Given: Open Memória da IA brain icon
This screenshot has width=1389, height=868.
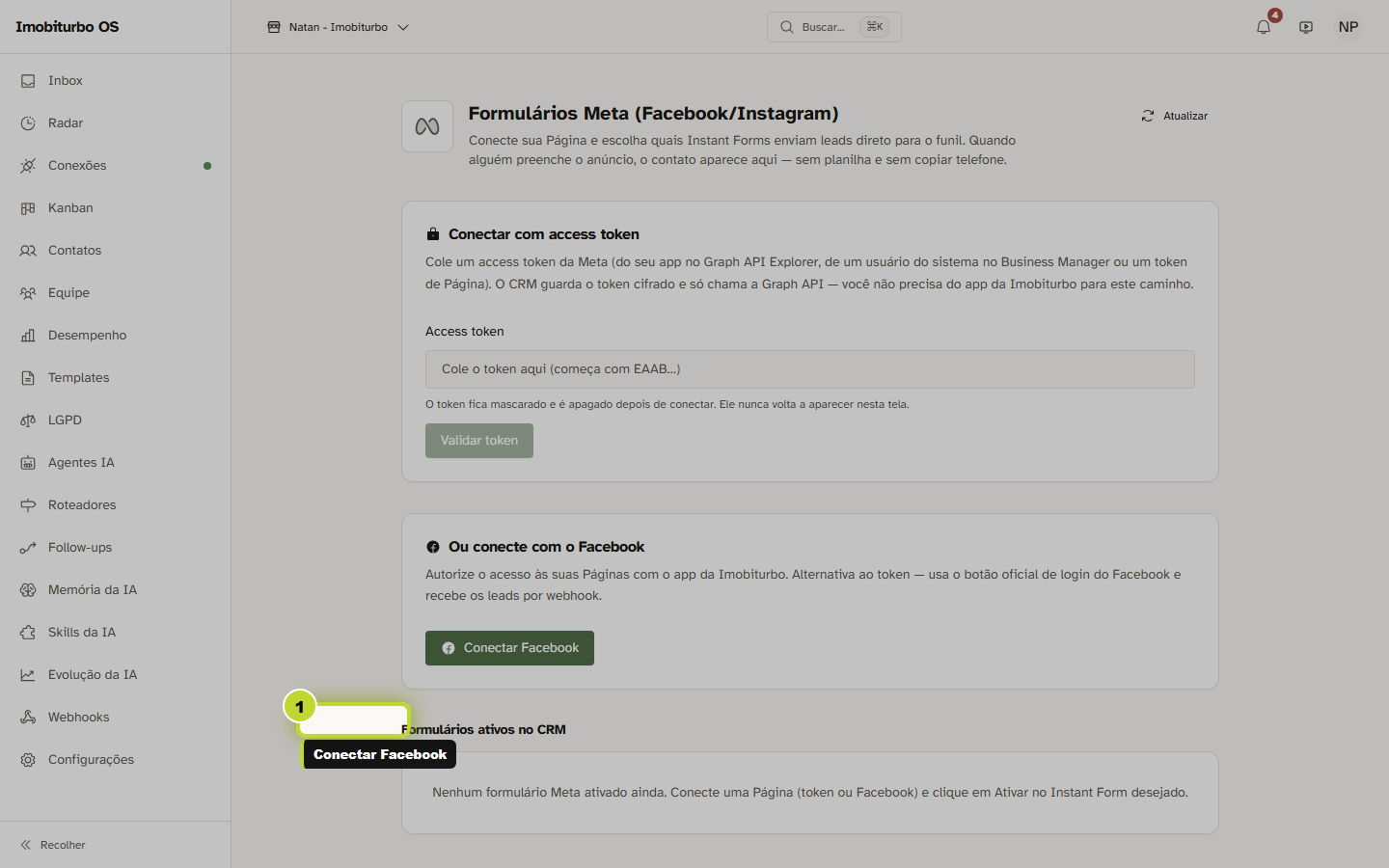Looking at the screenshot, I should (28, 590).
